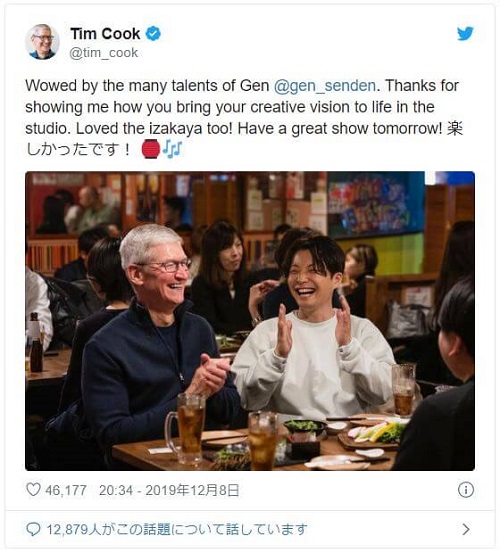This screenshot has width=500, height=553.
Task: Click the word izakaya in tweet
Action: coord(175,129)
